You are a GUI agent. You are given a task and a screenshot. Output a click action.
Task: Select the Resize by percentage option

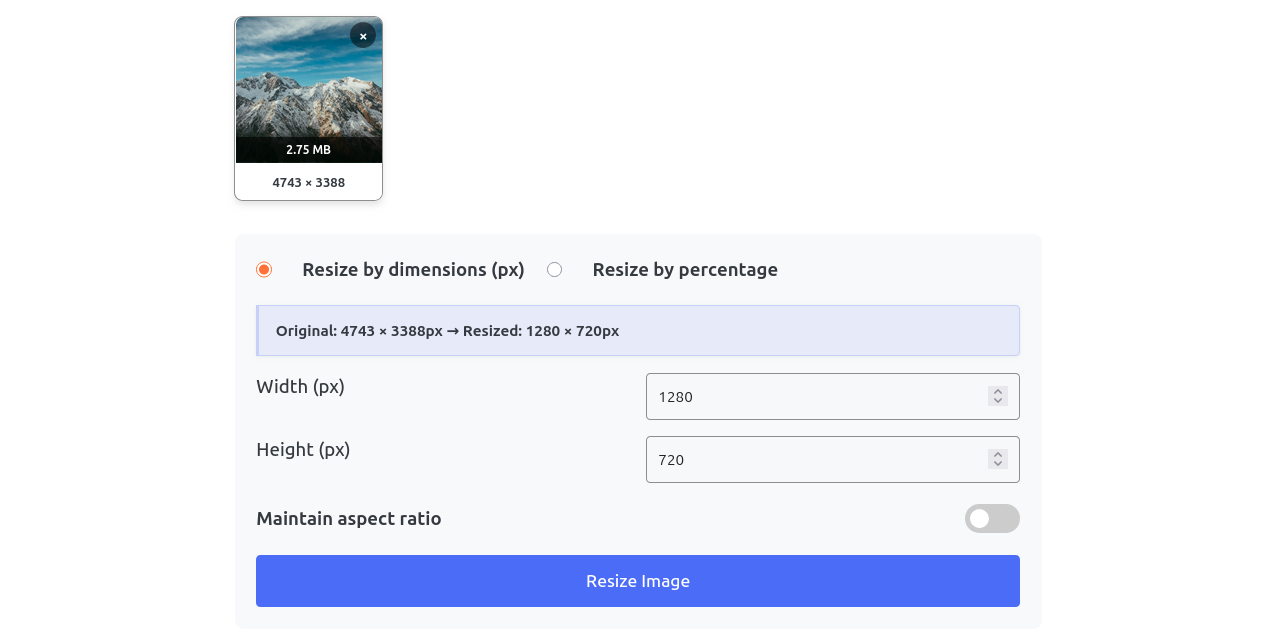pos(555,269)
